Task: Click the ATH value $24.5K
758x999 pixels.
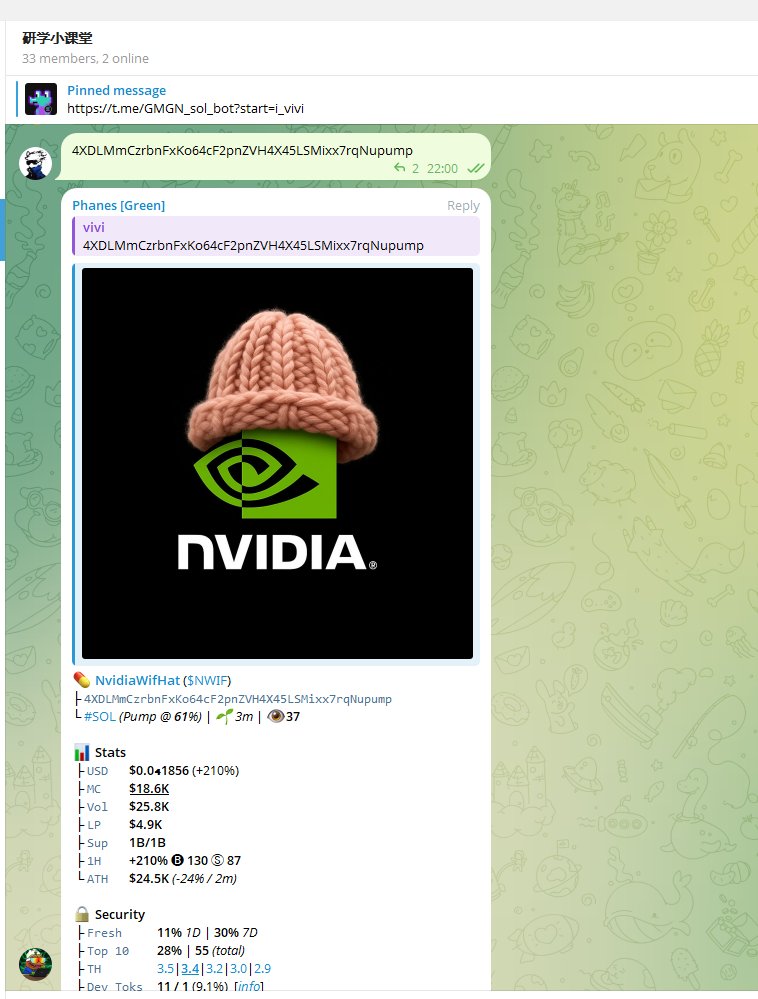Action: [149, 879]
